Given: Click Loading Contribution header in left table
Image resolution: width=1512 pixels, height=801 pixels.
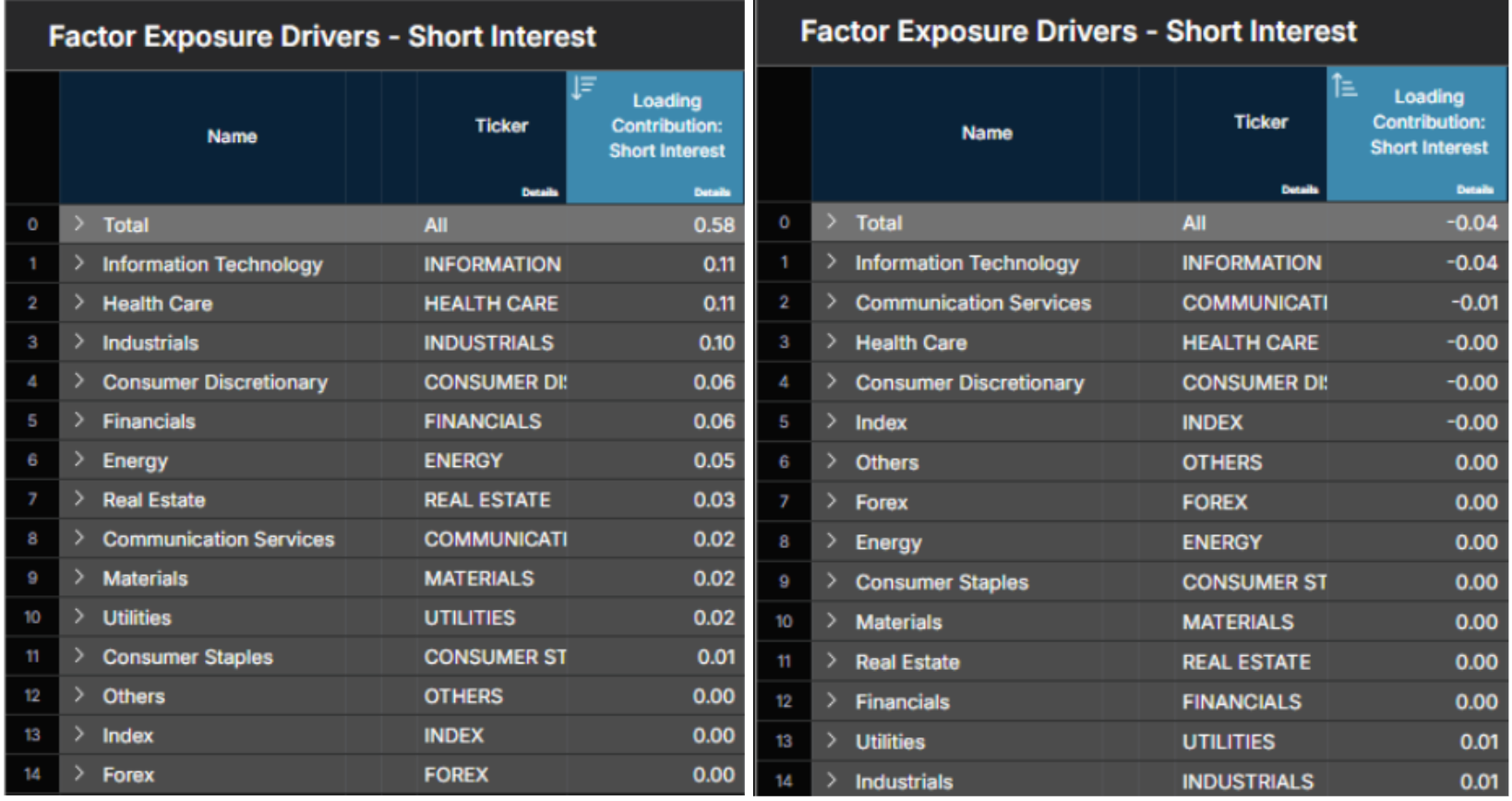Looking at the screenshot, I should (666, 126).
